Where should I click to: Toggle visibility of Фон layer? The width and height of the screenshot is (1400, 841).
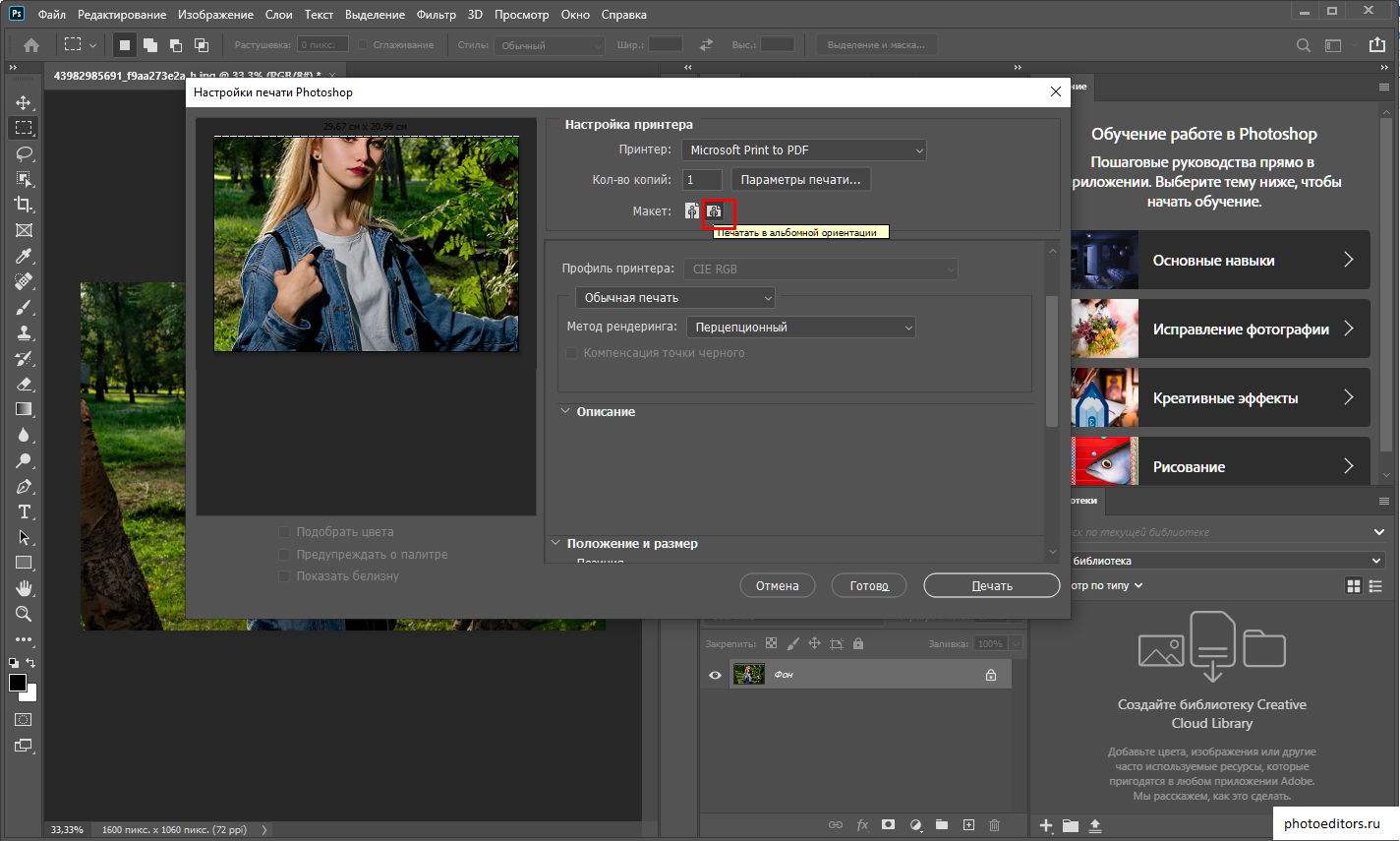coord(715,675)
